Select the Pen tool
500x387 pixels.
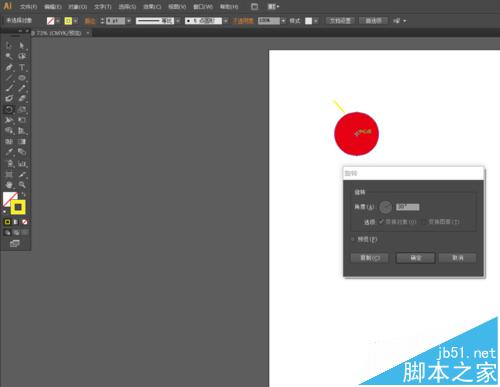point(9,67)
